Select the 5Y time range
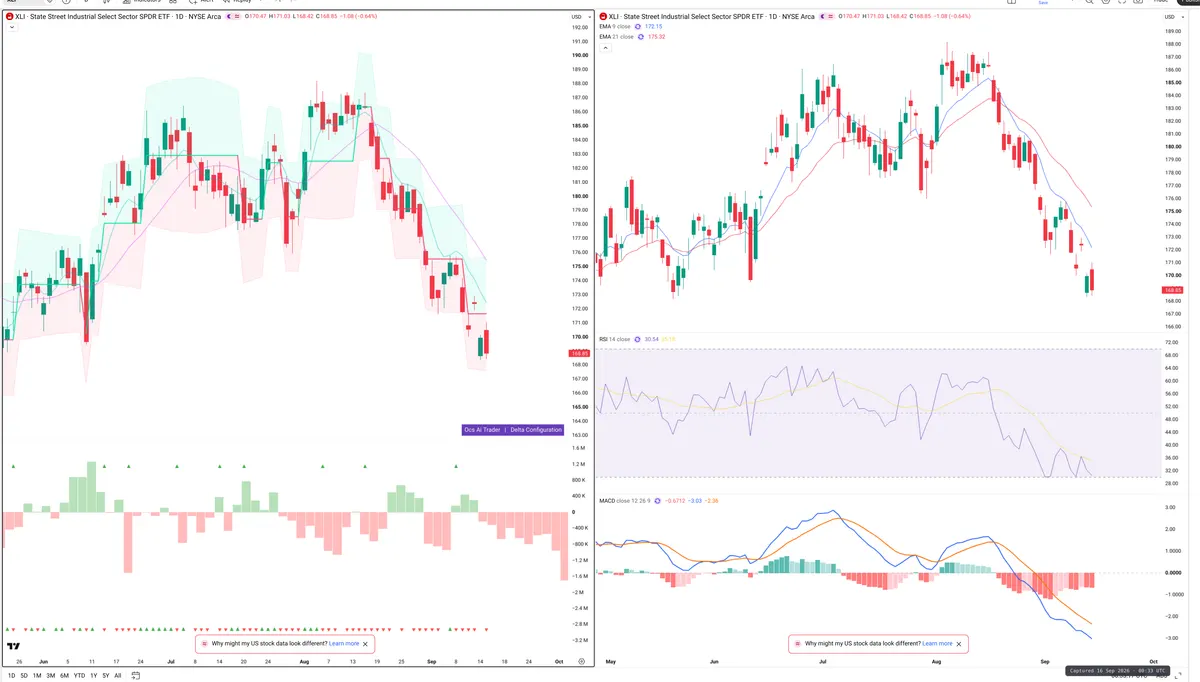The image size is (1200, 682). 105,675
